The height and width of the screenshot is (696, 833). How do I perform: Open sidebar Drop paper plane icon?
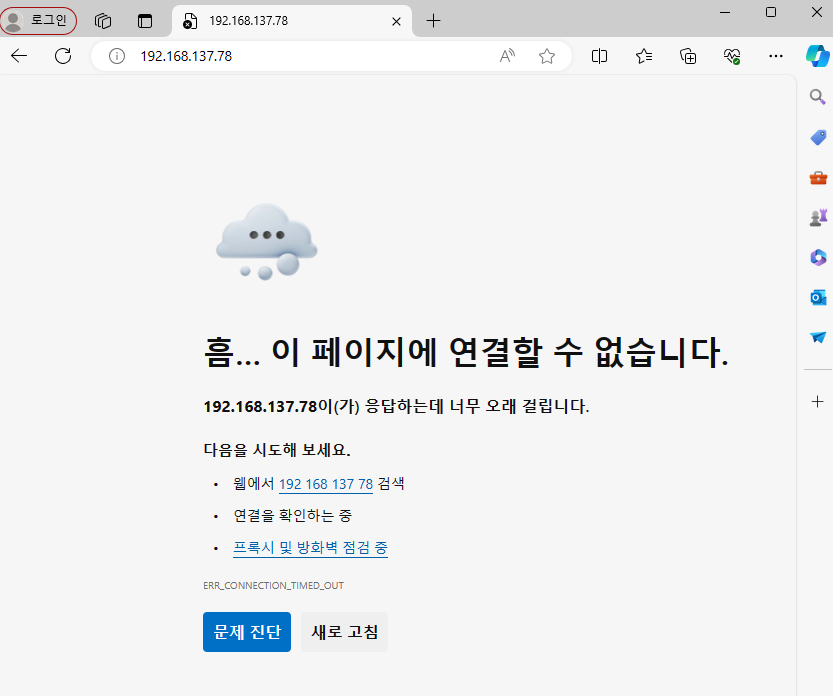click(818, 337)
